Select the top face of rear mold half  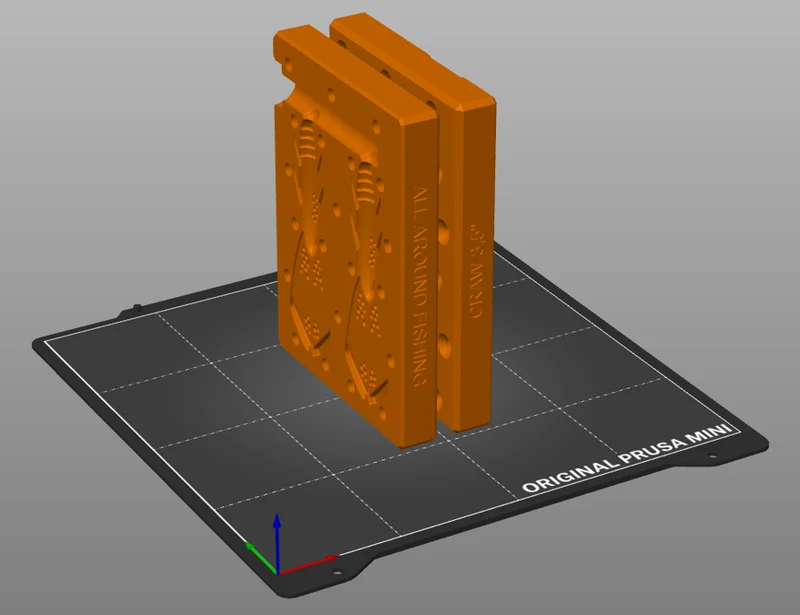click(413, 61)
